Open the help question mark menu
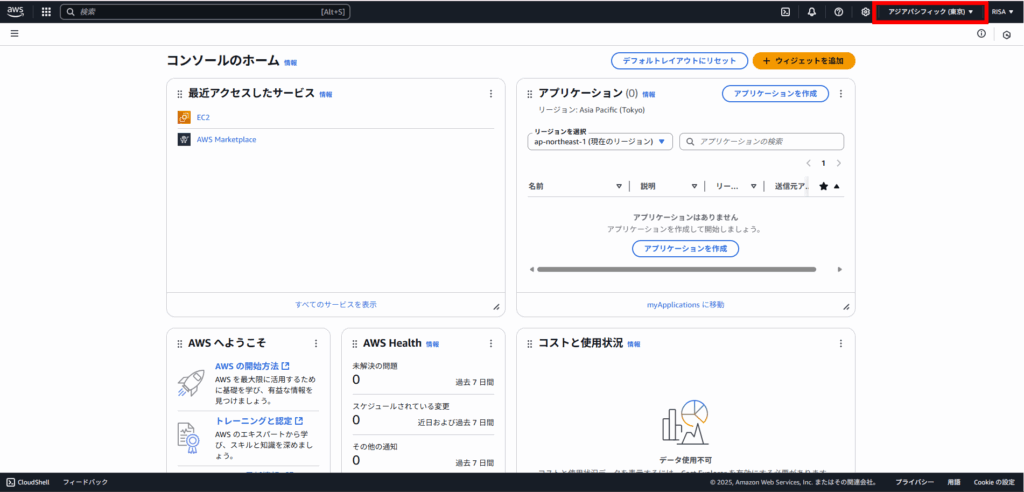Image resolution: width=1024 pixels, height=492 pixels. [839, 12]
